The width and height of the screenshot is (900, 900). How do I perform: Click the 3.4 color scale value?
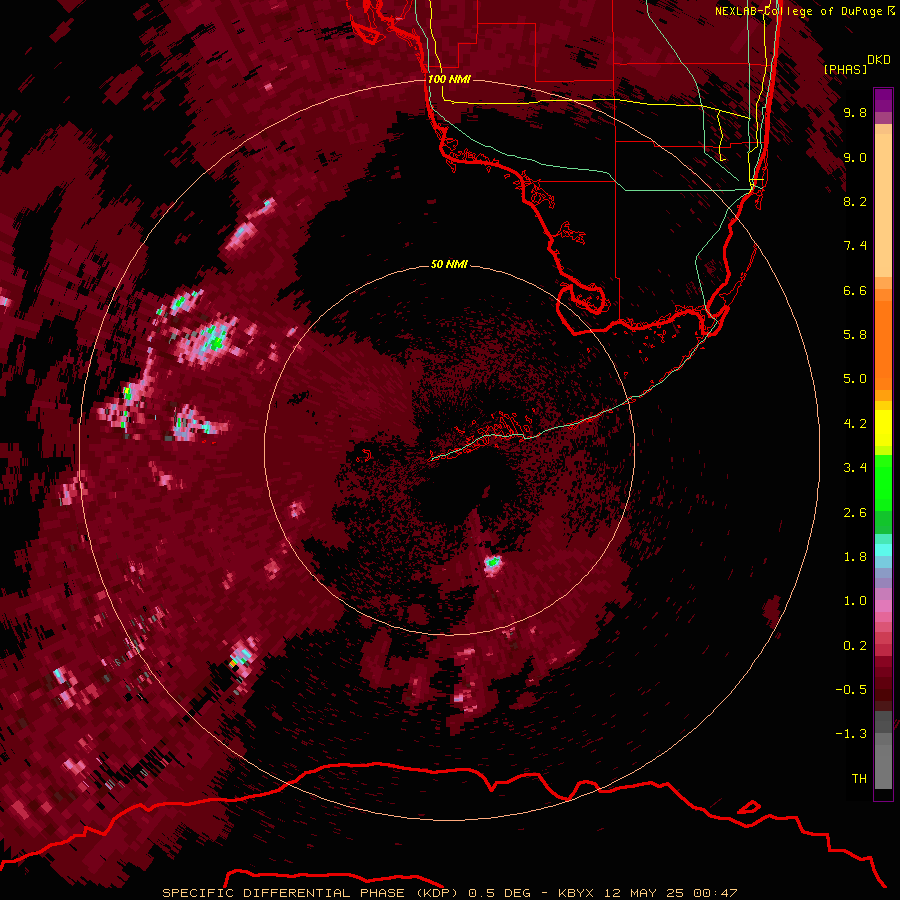(x=855, y=468)
